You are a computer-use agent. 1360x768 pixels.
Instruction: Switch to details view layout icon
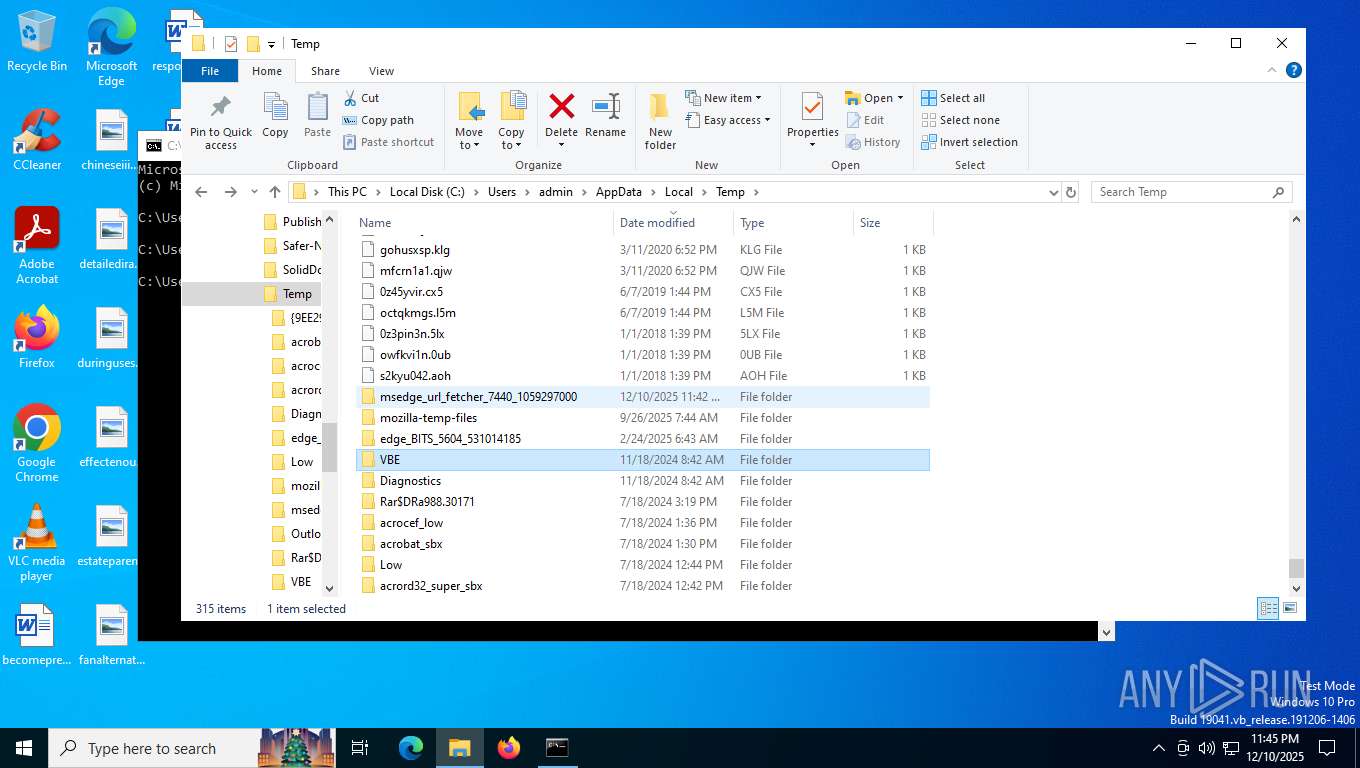pyautogui.click(x=1268, y=608)
